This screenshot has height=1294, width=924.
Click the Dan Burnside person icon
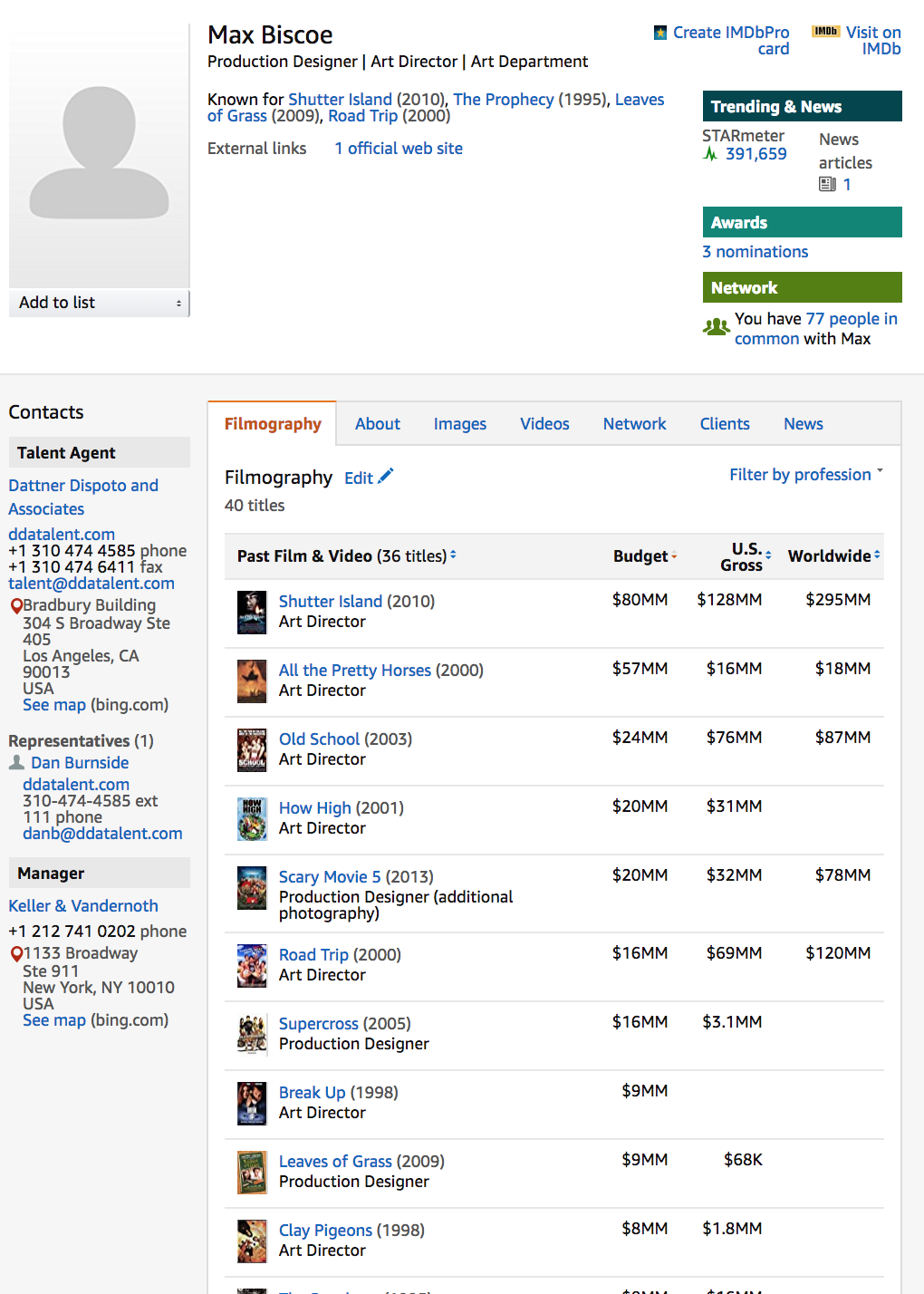click(x=16, y=763)
